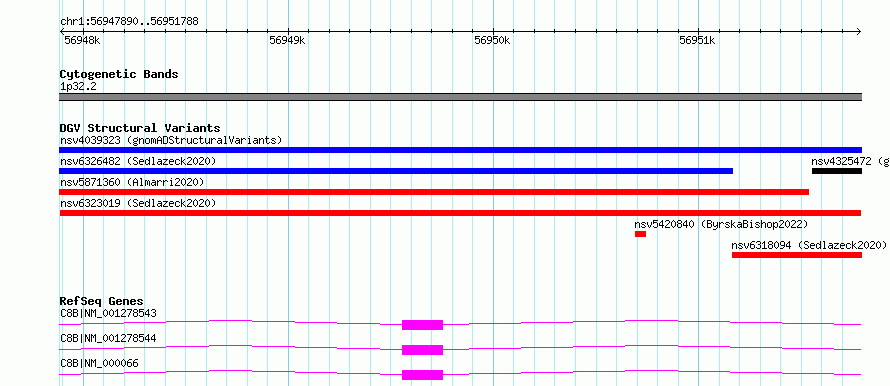Click the blue nsv4039323 gnomAD variant bar
This screenshot has width=890, height=386.
(x=460, y=150)
